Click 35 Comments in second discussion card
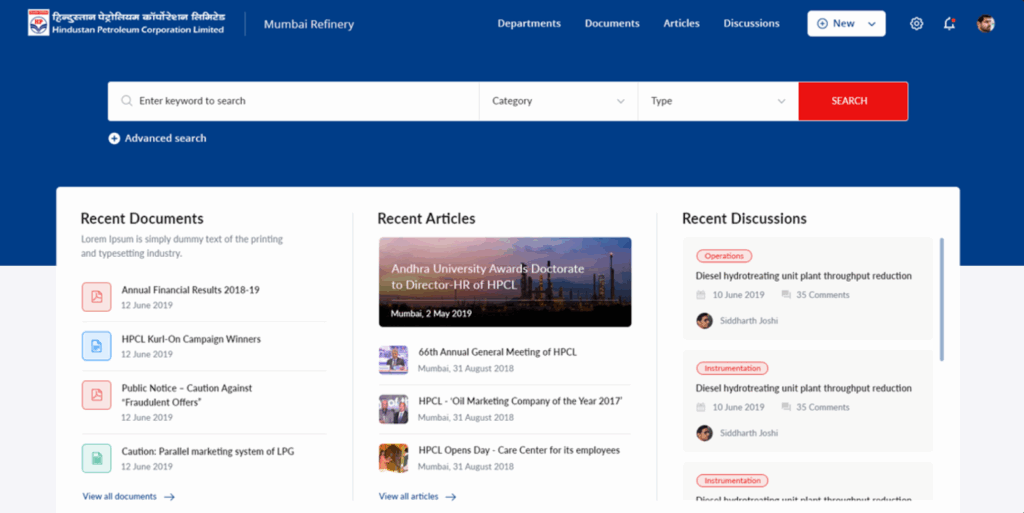Screen dimensions: 1024x513 point(822,407)
